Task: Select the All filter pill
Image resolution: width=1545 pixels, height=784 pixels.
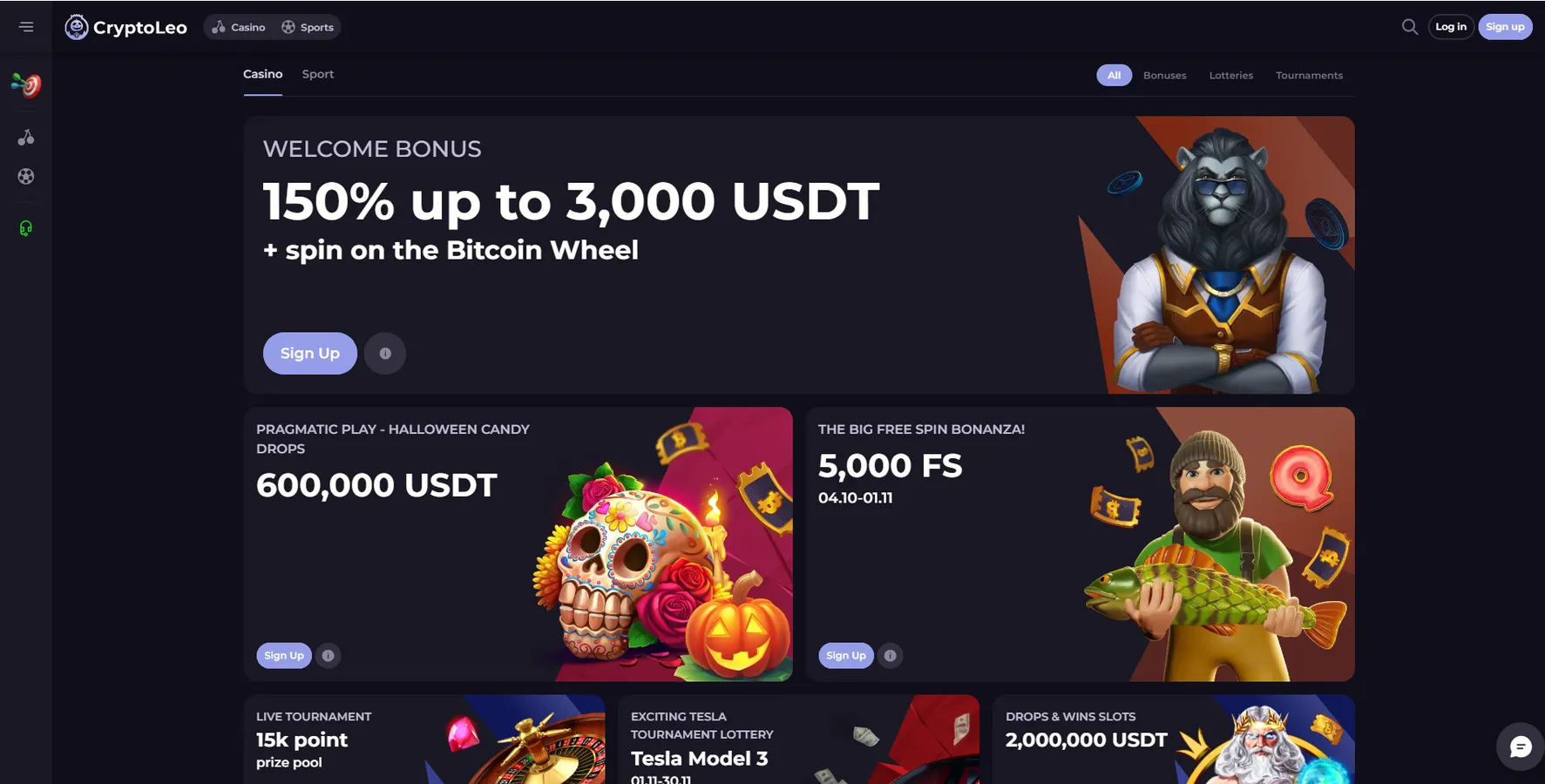Action: (1114, 76)
